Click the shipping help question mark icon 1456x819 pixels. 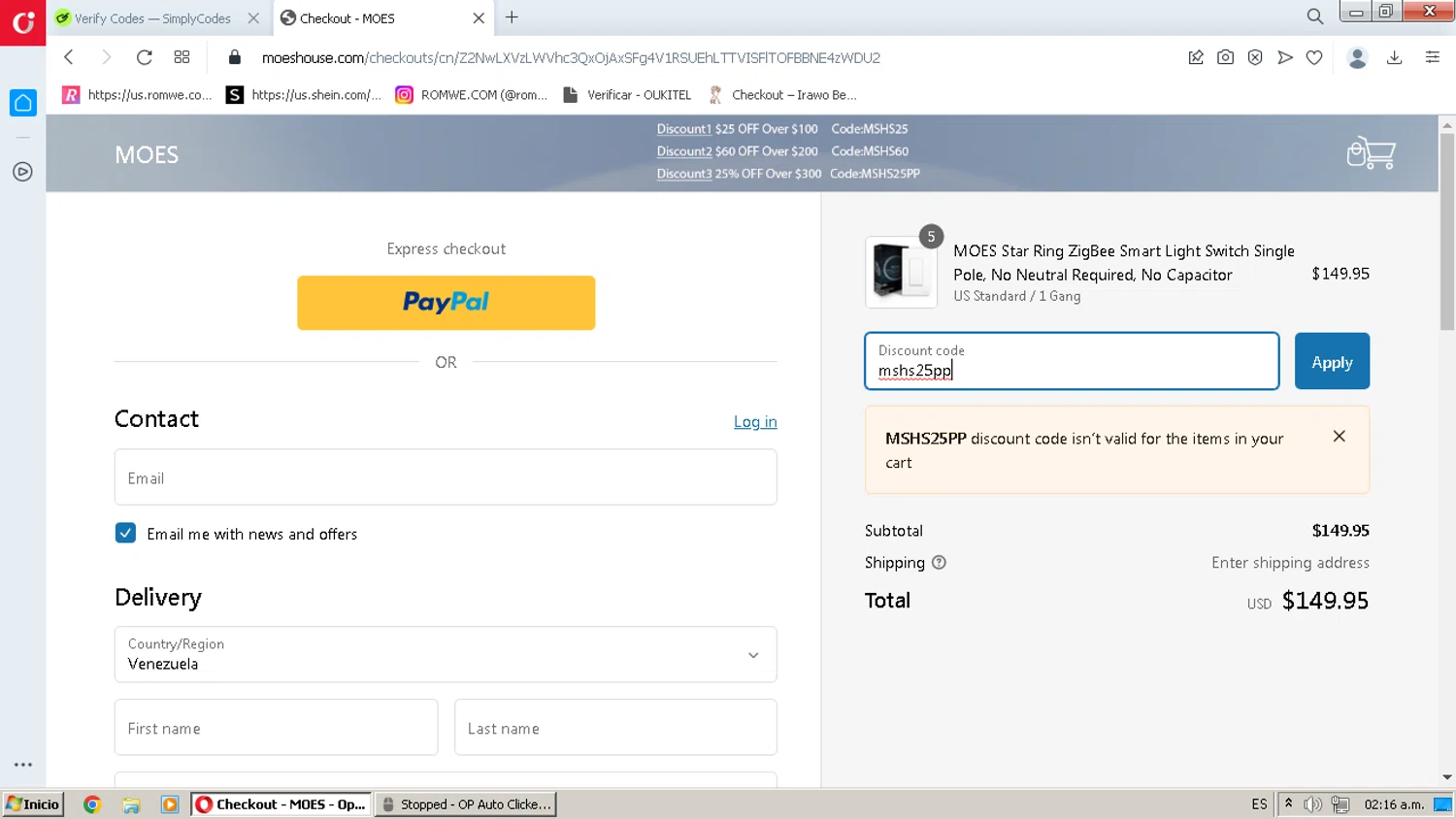point(939,562)
